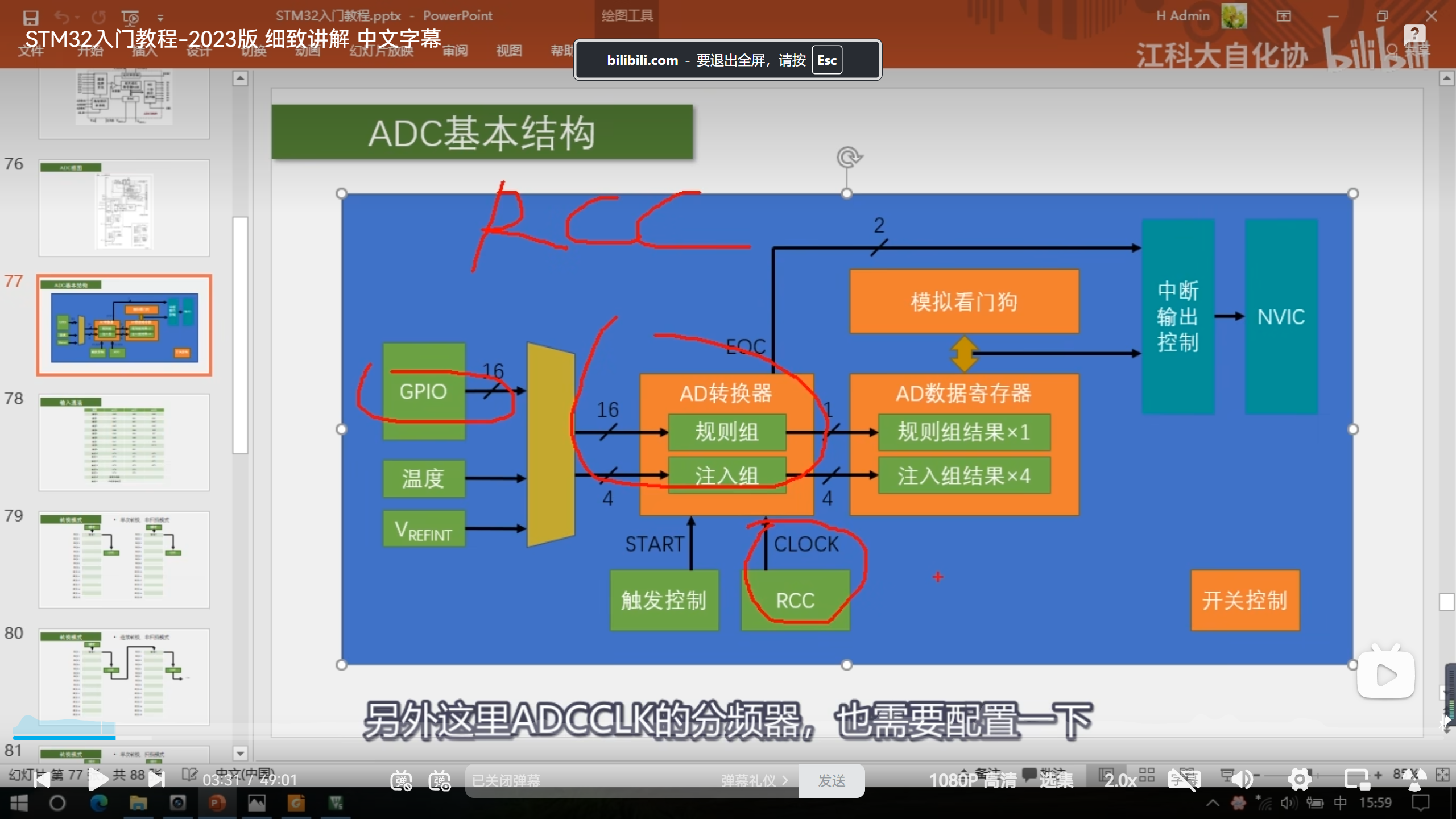Open File Explorer from the taskbar
The height and width of the screenshot is (819, 1456).
[138, 803]
